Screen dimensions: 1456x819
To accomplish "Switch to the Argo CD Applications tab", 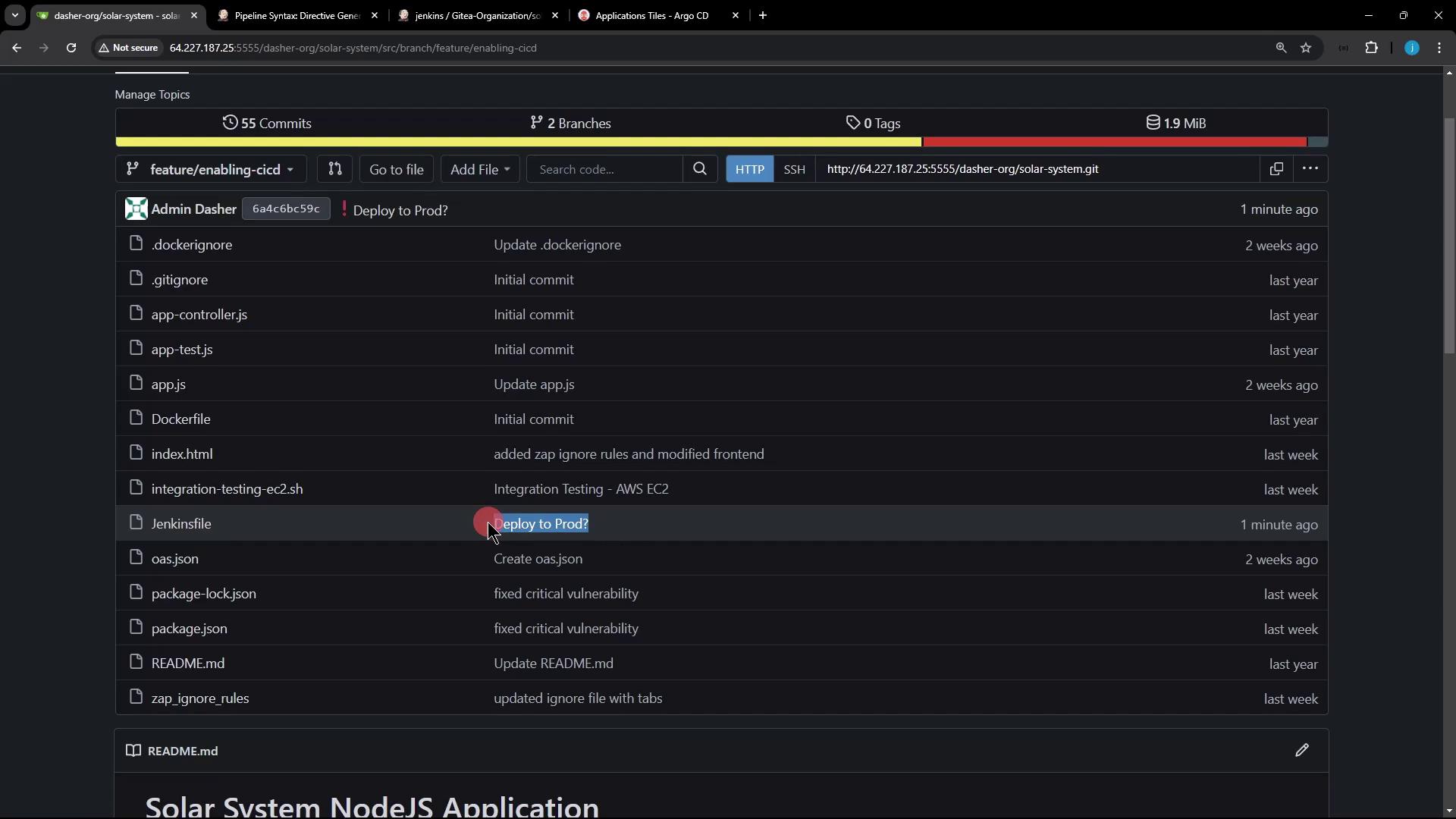I will (x=651, y=15).
